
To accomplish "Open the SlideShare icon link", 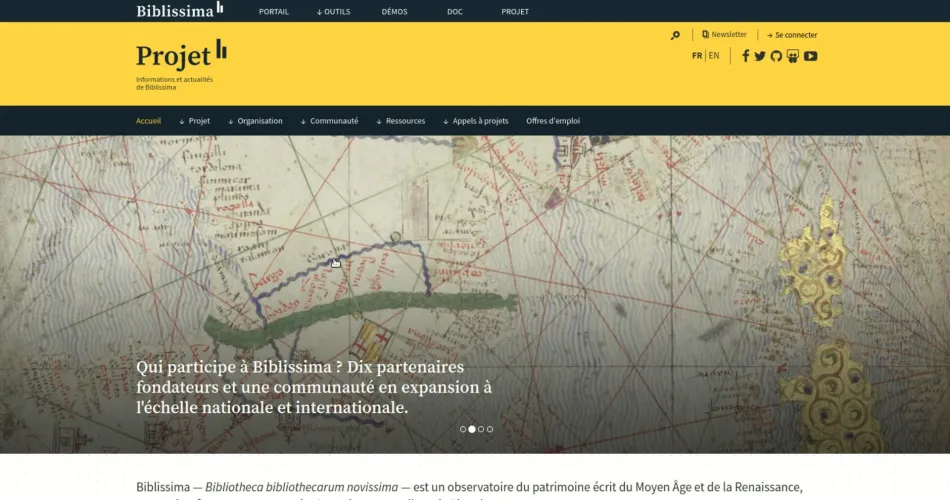I will 793,56.
